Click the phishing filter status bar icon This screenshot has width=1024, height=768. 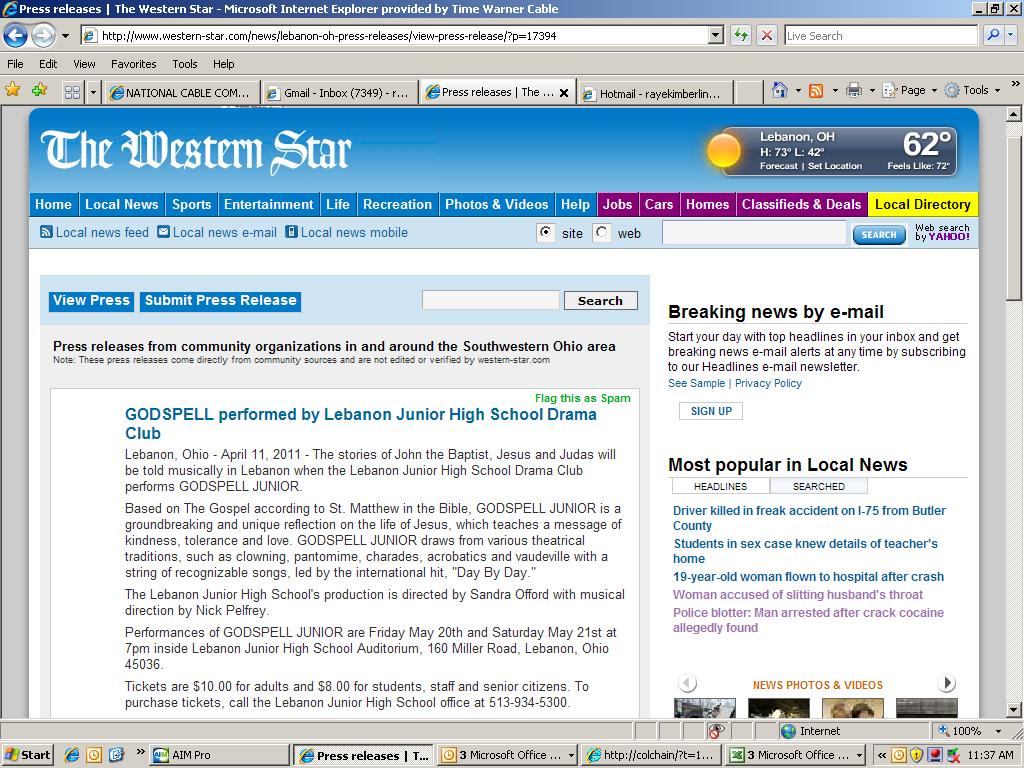coord(716,731)
